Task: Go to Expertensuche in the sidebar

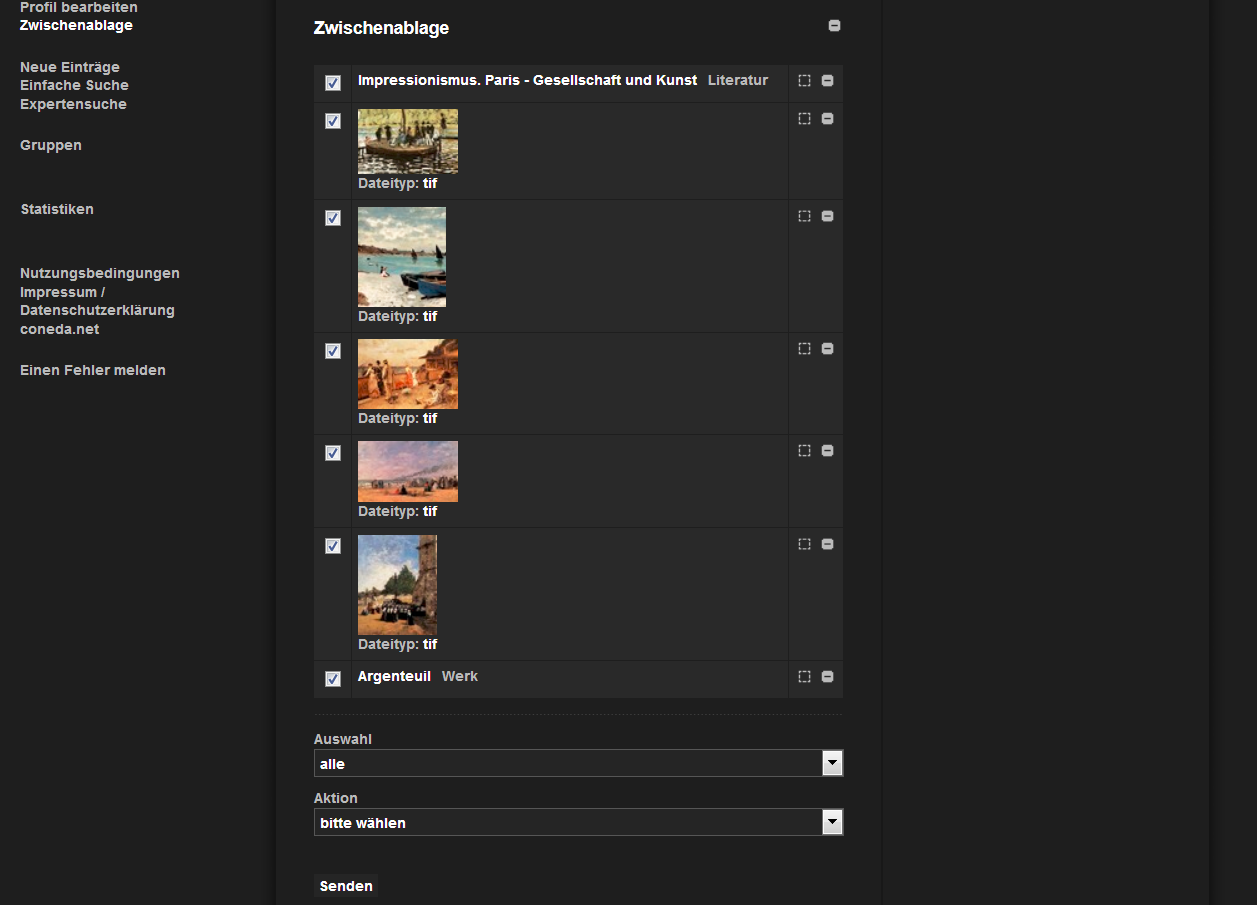Action: tap(73, 104)
